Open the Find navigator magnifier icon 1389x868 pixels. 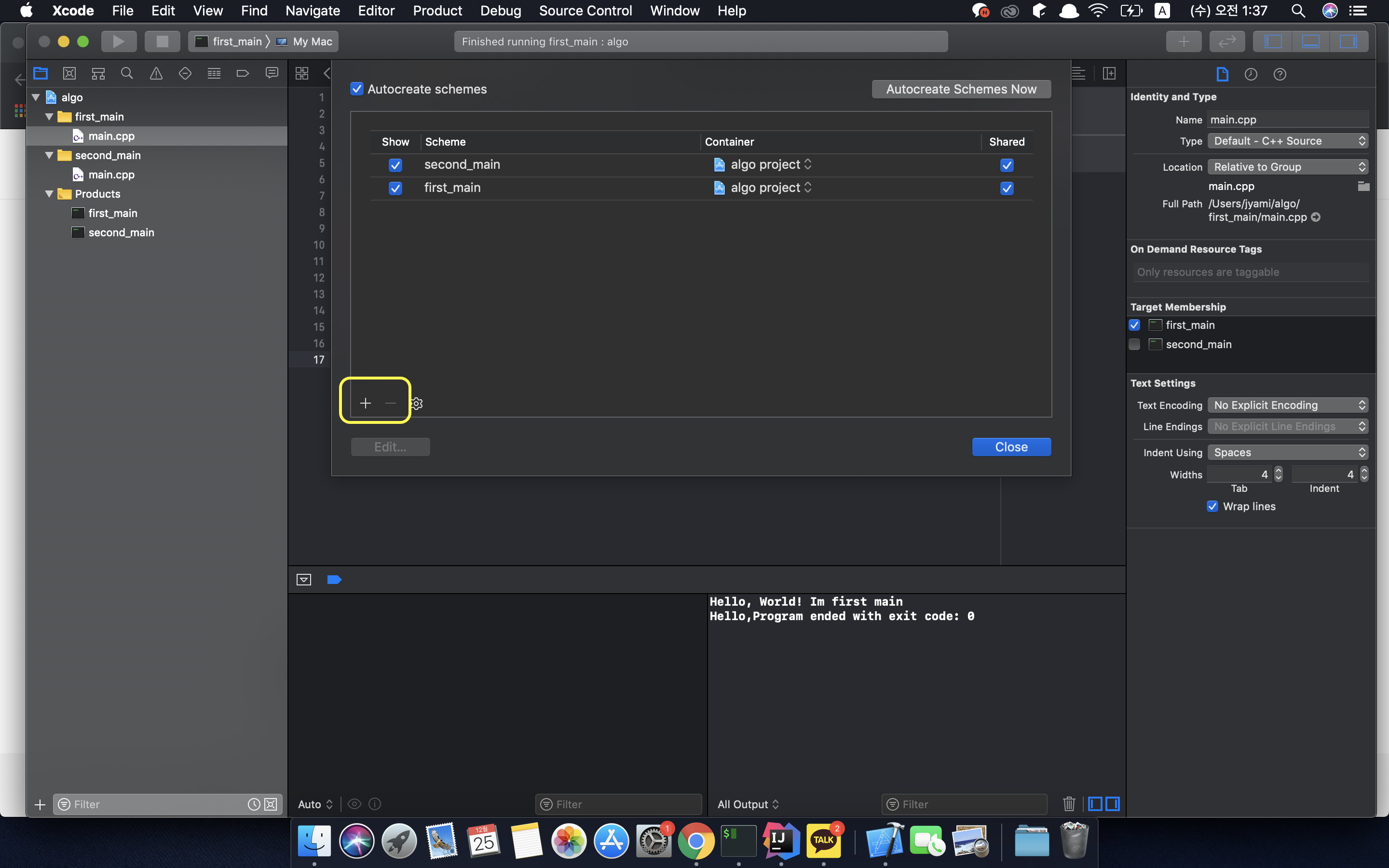click(127, 73)
